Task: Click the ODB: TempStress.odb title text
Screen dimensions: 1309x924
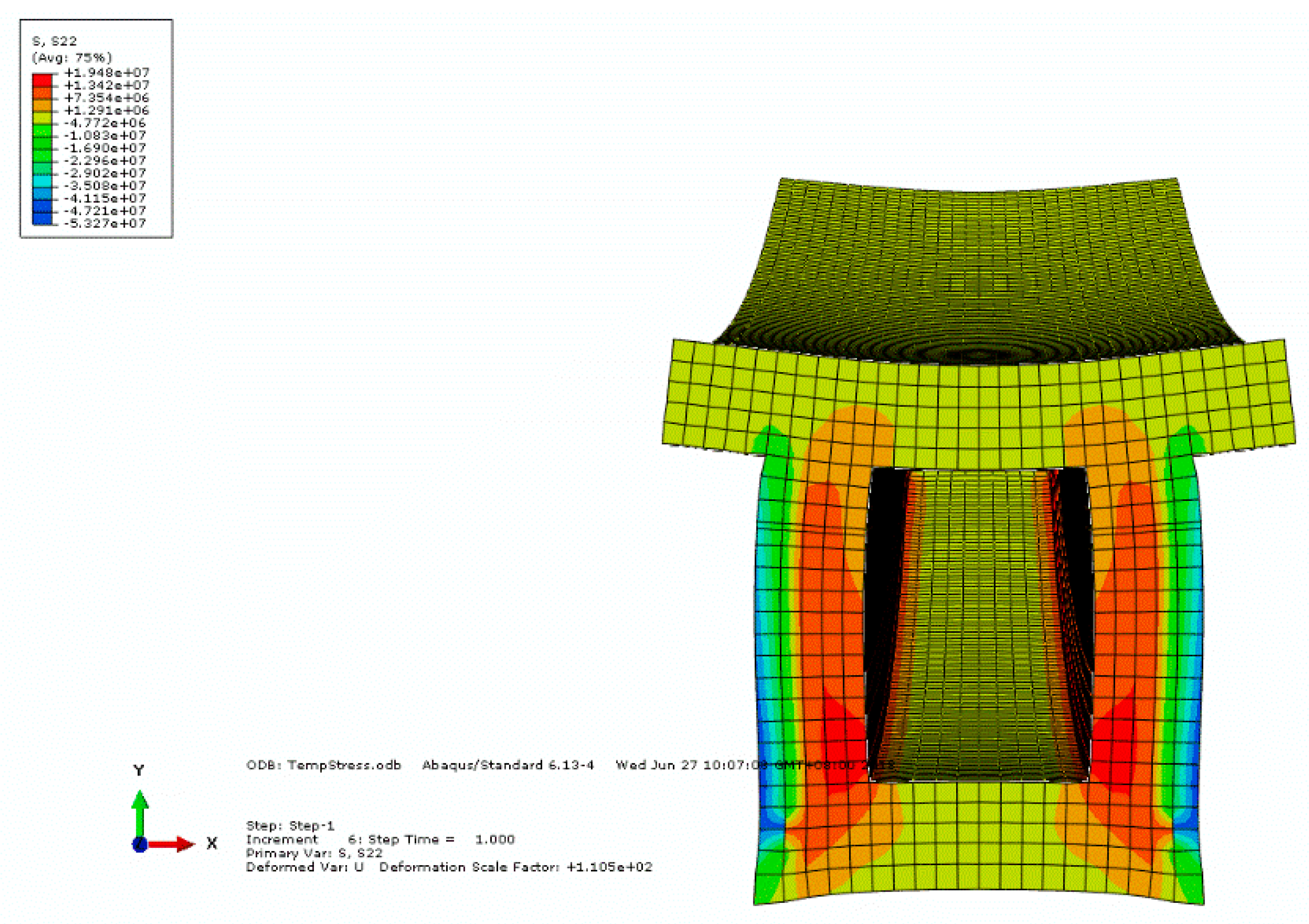Action: pyautogui.click(x=323, y=765)
